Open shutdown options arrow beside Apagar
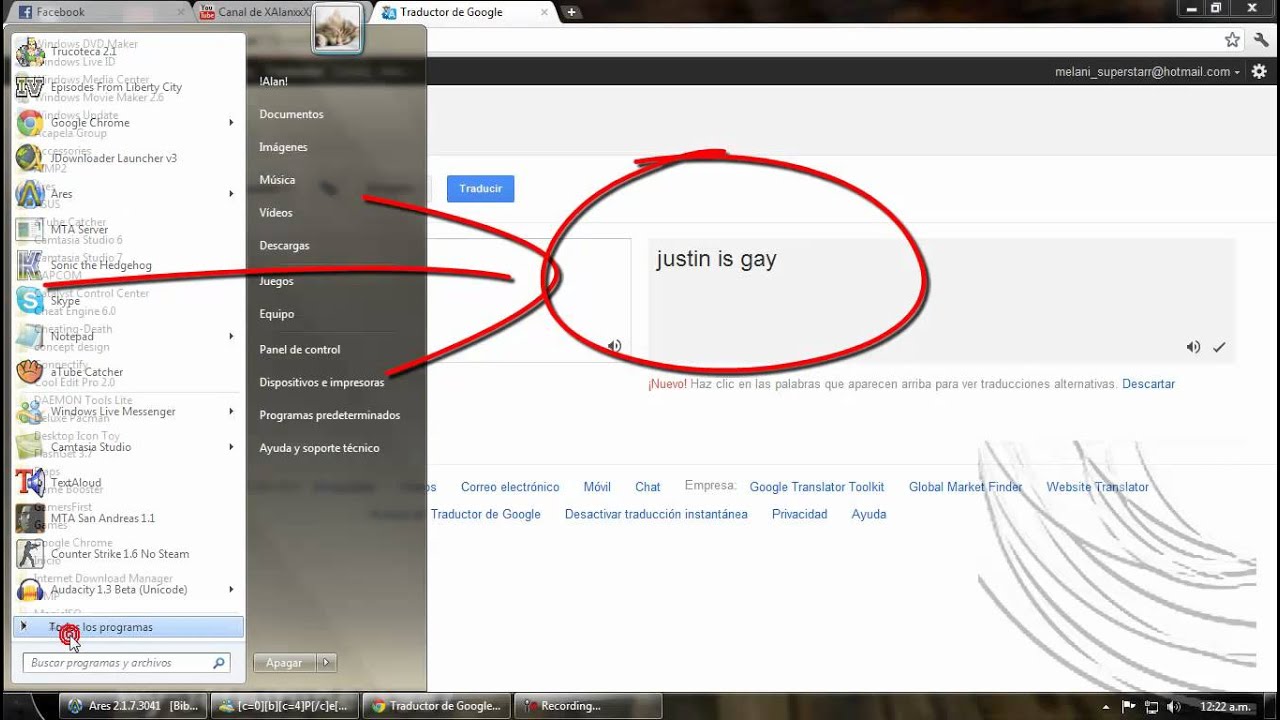The height and width of the screenshot is (720, 1280). point(326,662)
